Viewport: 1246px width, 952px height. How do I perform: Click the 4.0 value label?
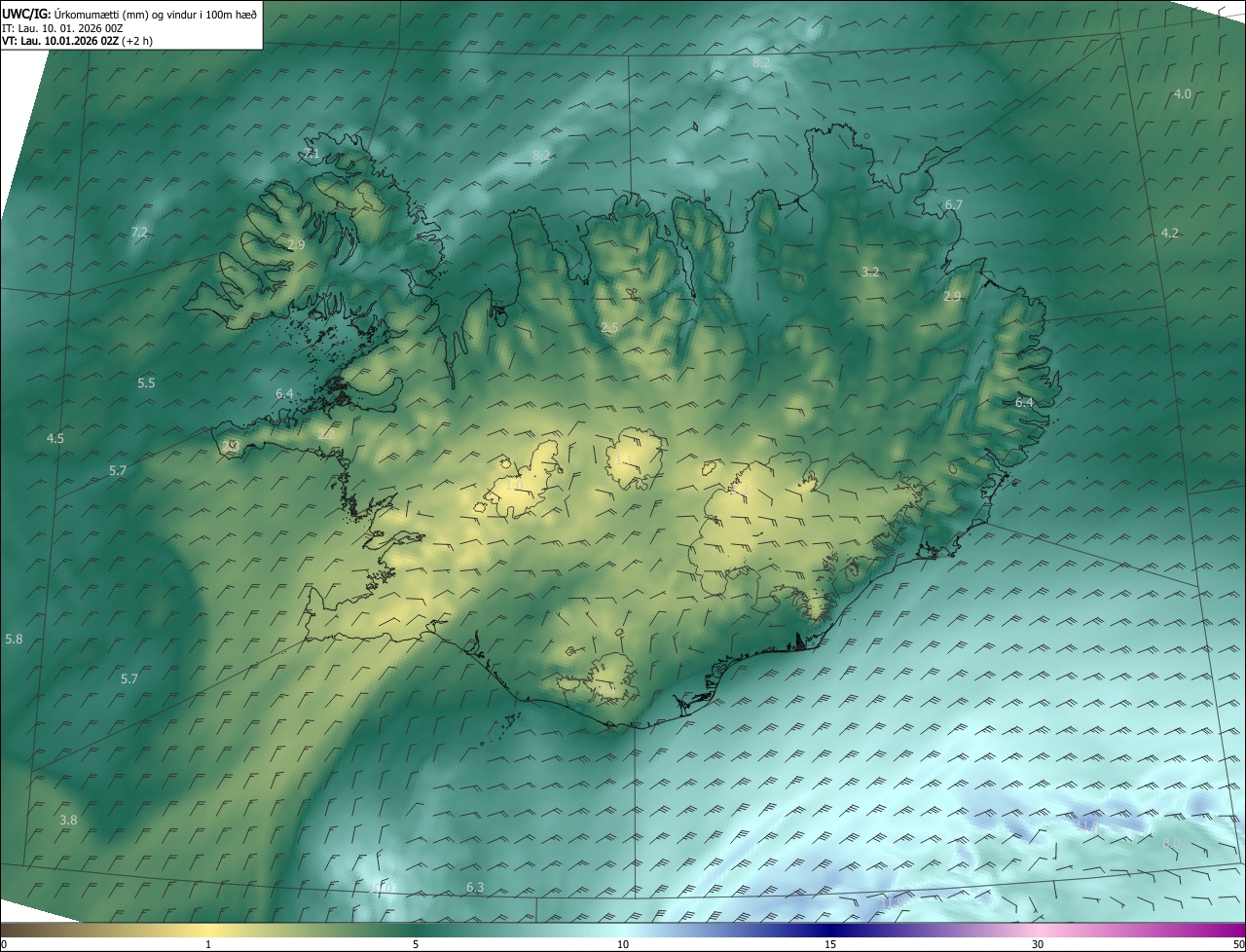click(1183, 93)
